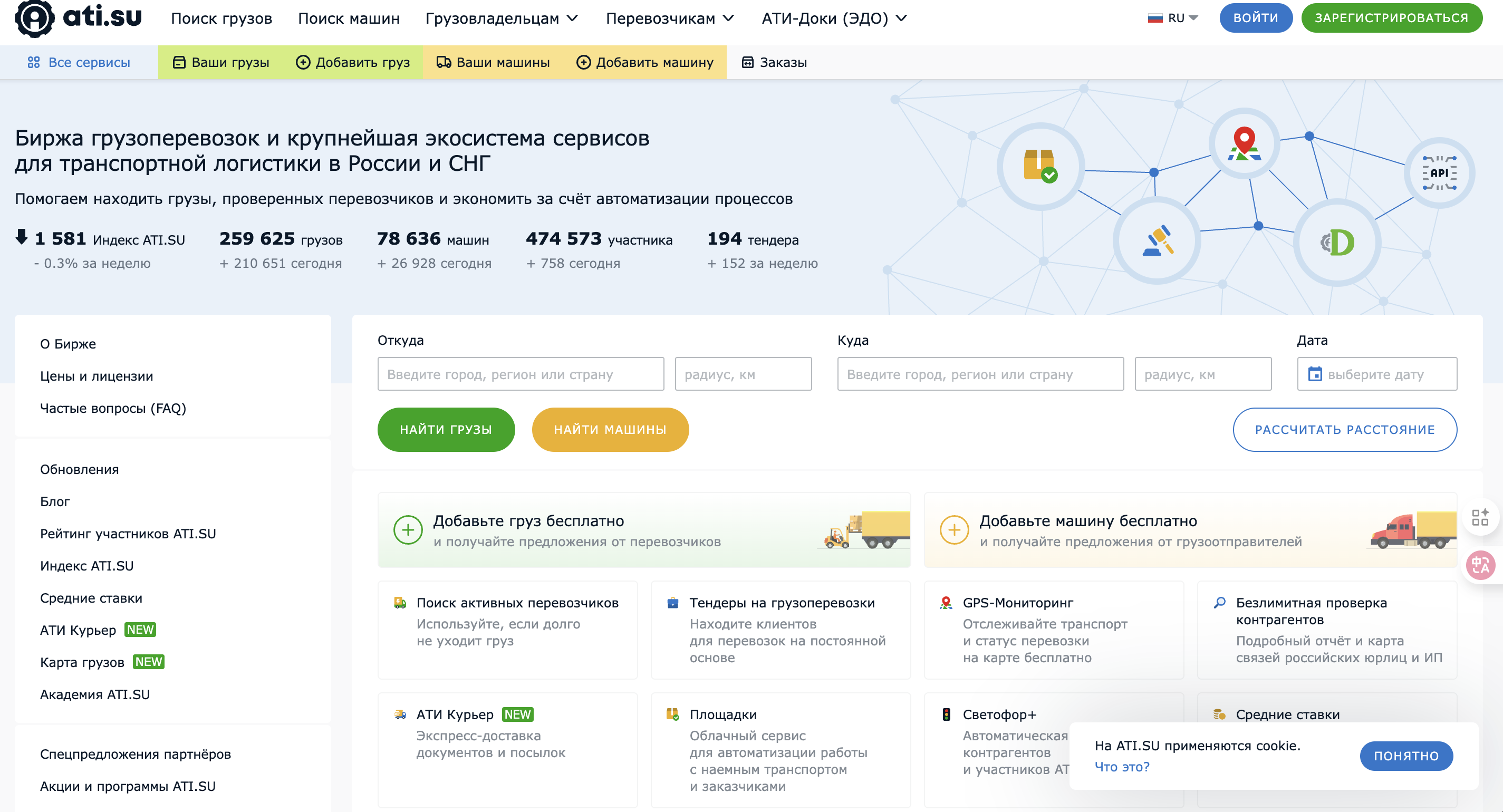Click the auction gavel circle icon
The width and height of the screenshot is (1503, 812).
[x=1157, y=240]
